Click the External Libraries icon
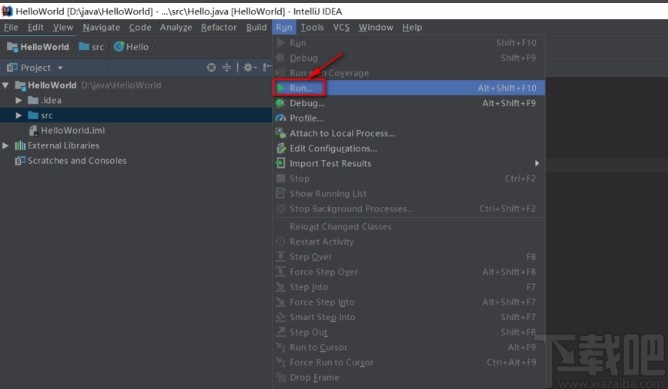The width and height of the screenshot is (668, 389). click(x=20, y=146)
